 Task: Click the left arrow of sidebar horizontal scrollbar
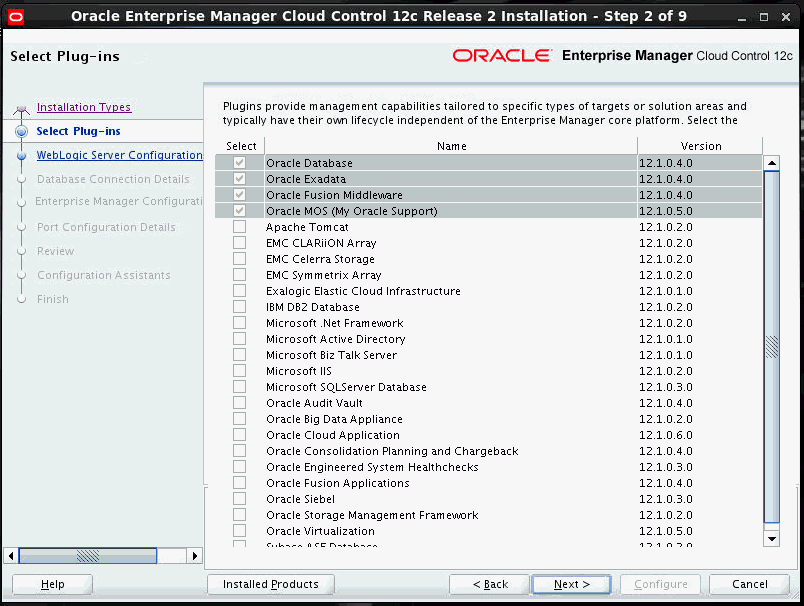(x=11, y=556)
